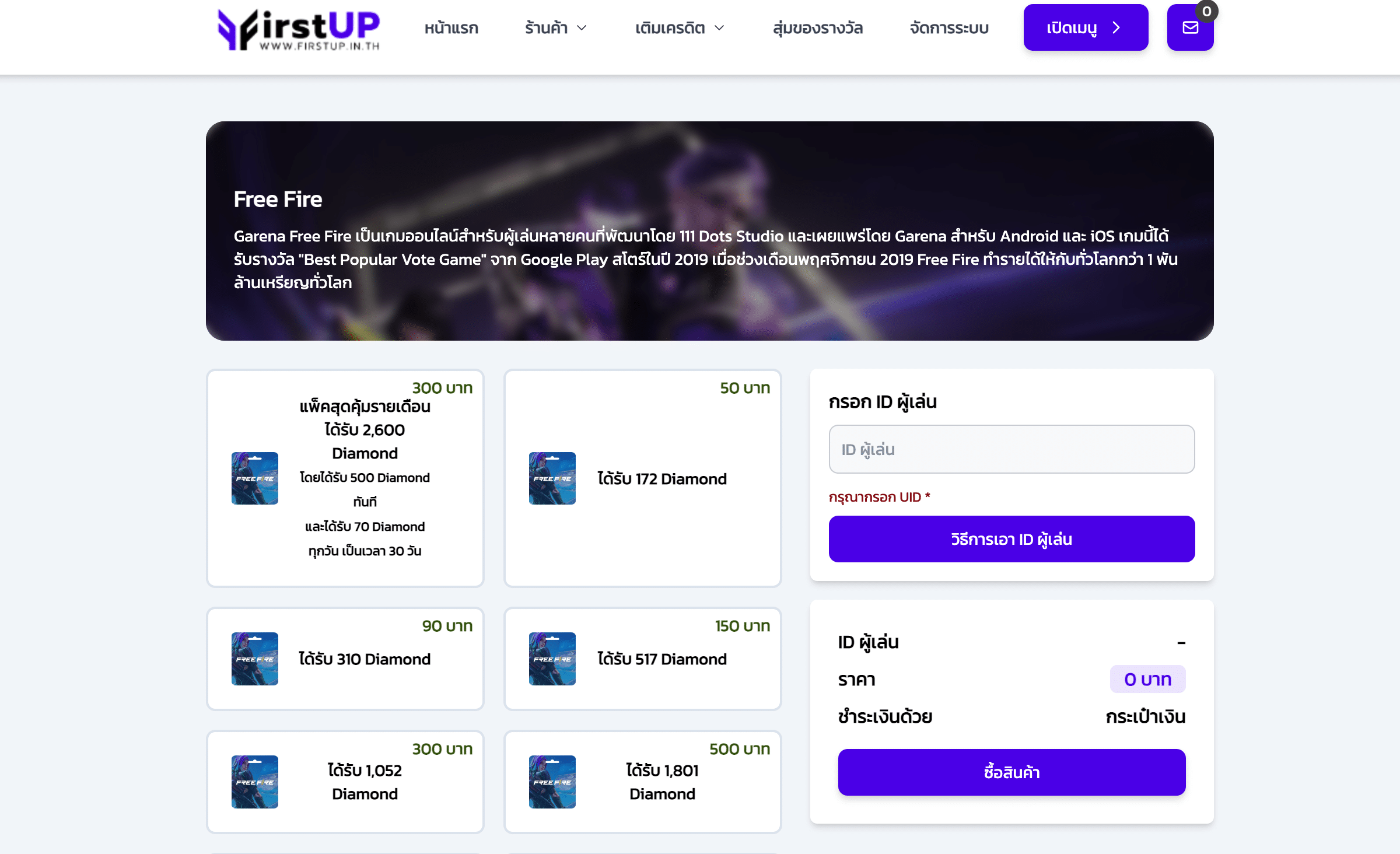Click the ซื้อสินค้า purchase button
This screenshot has height=854, width=1400.
point(1012,772)
